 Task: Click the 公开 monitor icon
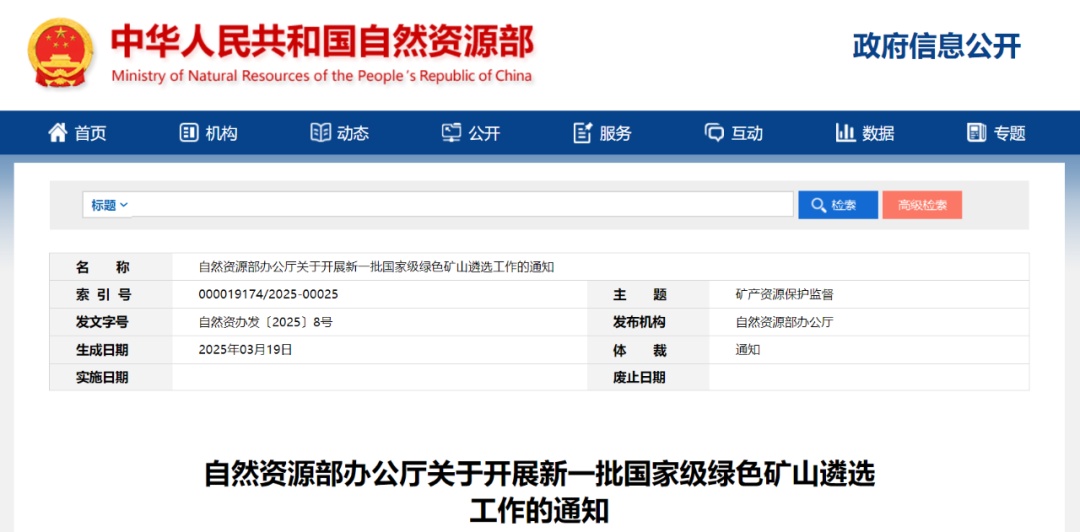(x=452, y=133)
